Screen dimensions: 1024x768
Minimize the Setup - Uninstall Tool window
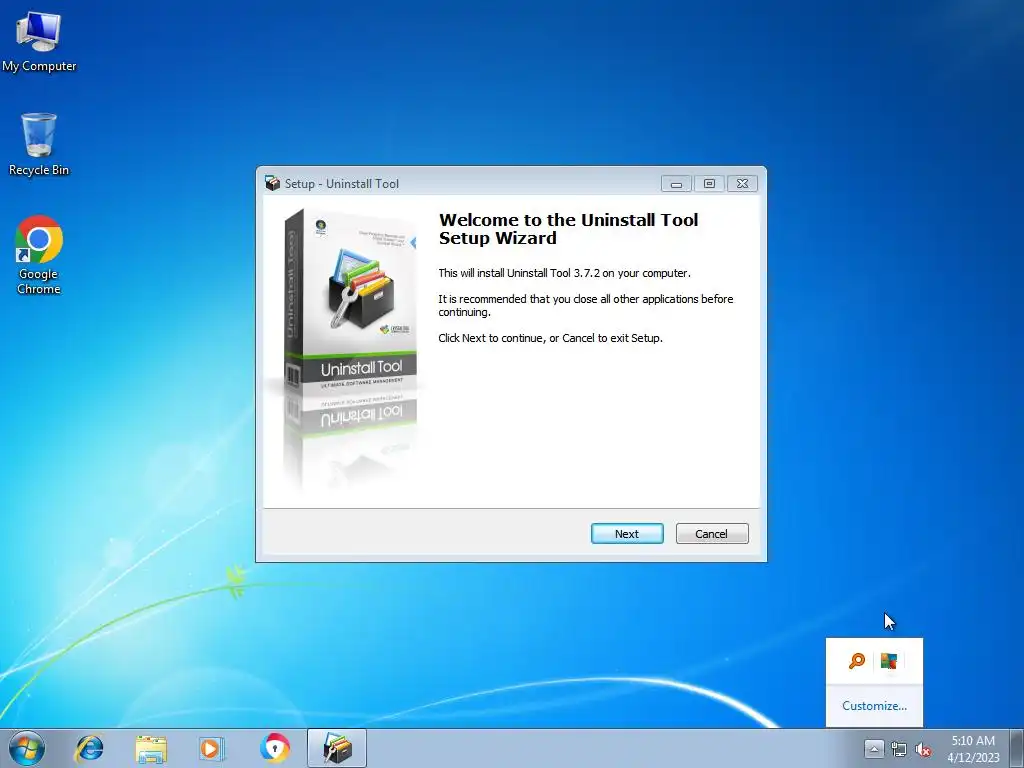(x=677, y=184)
